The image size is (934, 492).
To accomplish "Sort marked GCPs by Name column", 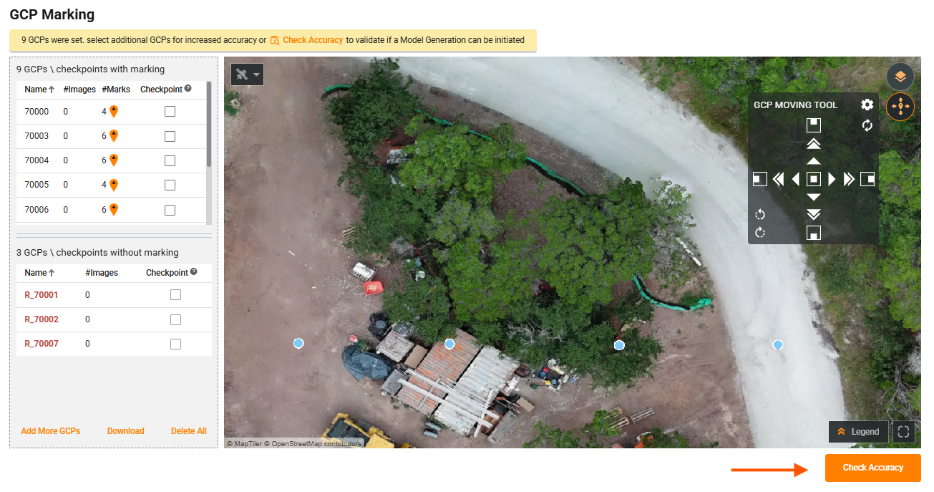I will 39,89.
